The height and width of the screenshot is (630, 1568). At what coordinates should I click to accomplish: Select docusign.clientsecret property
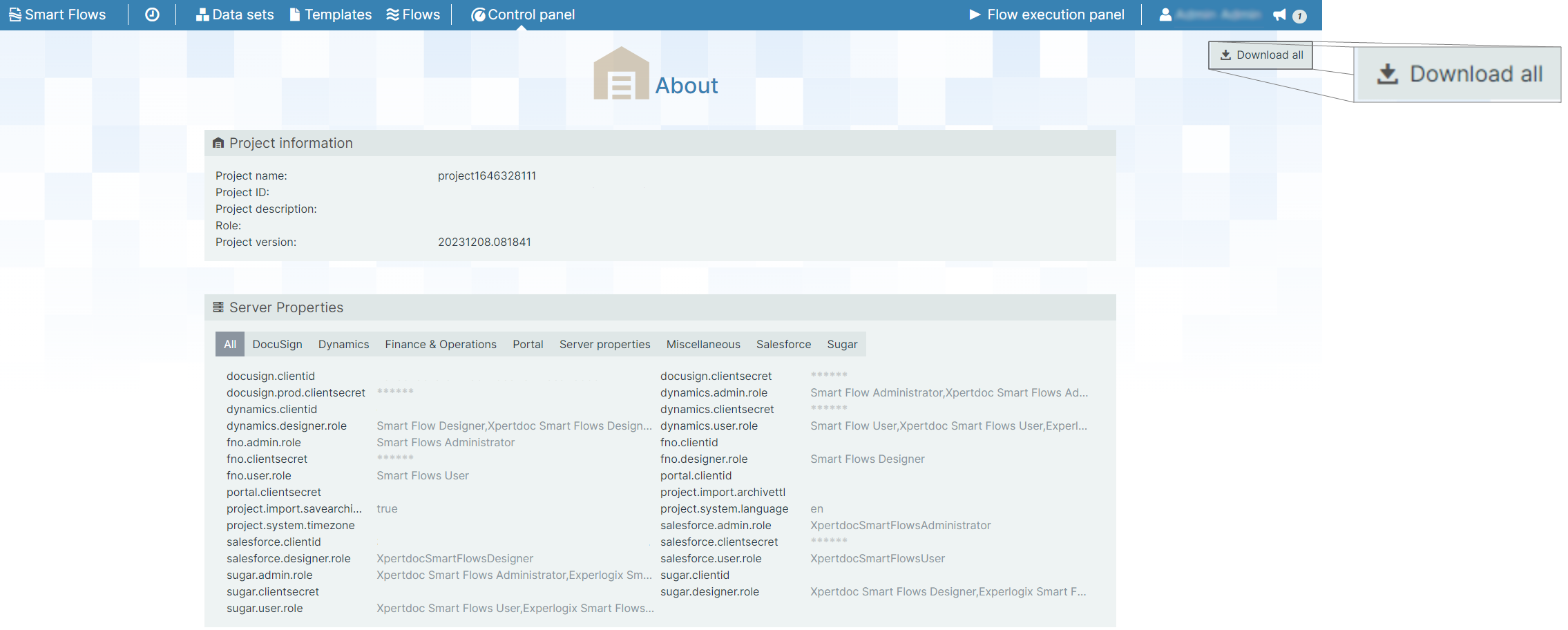[716, 376]
